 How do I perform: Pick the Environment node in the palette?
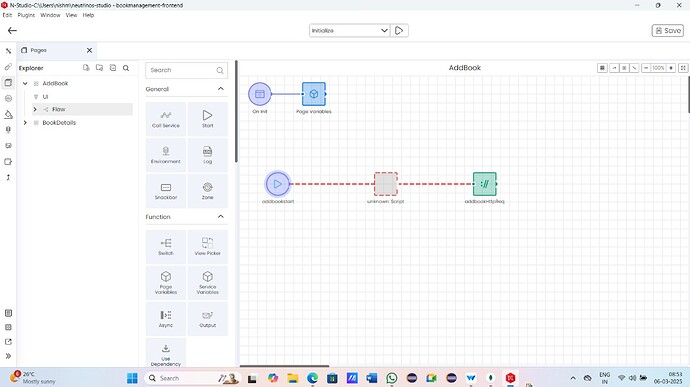pyautogui.click(x=166, y=155)
